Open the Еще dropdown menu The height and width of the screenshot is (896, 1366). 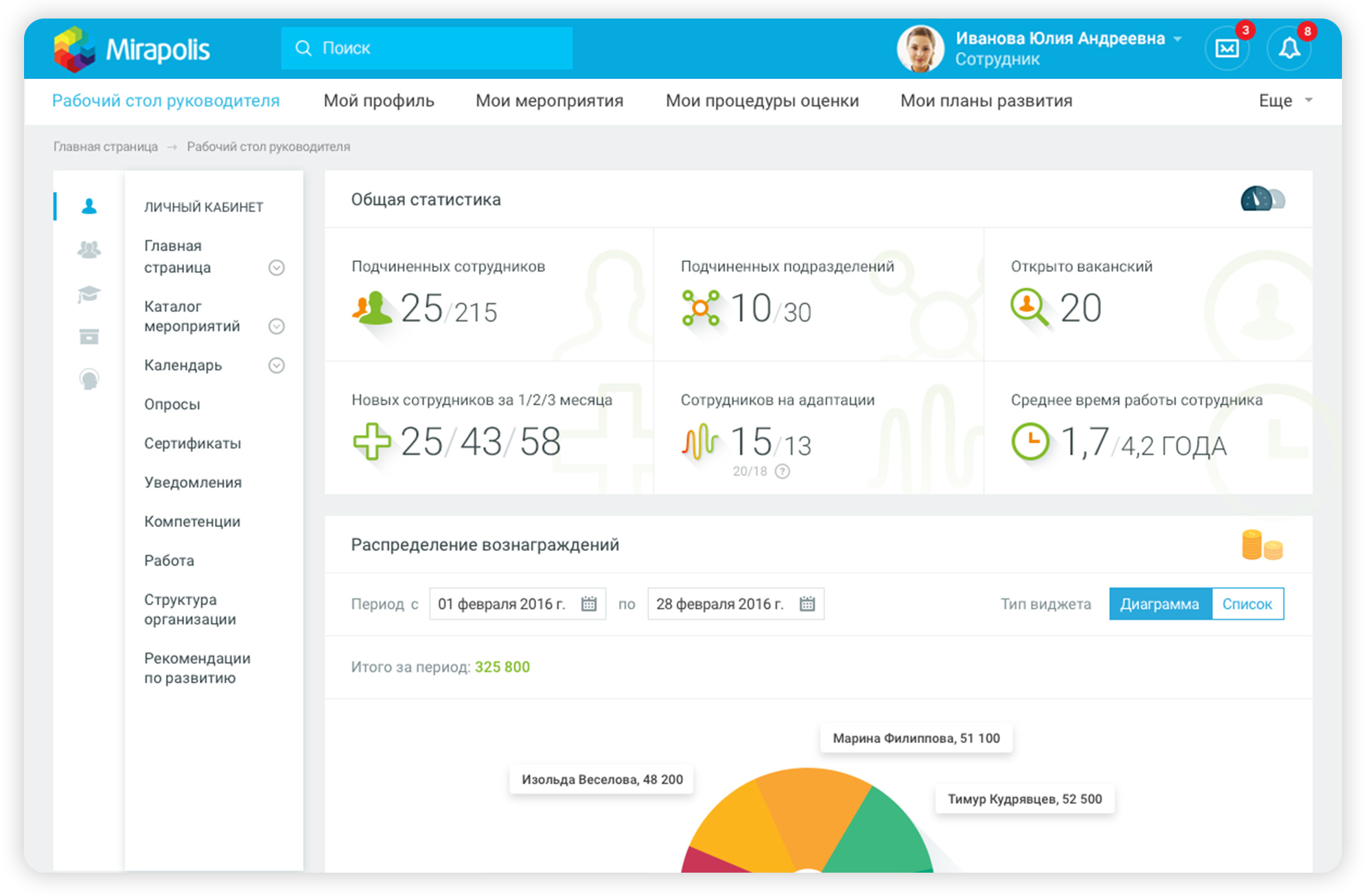[1285, 101]
